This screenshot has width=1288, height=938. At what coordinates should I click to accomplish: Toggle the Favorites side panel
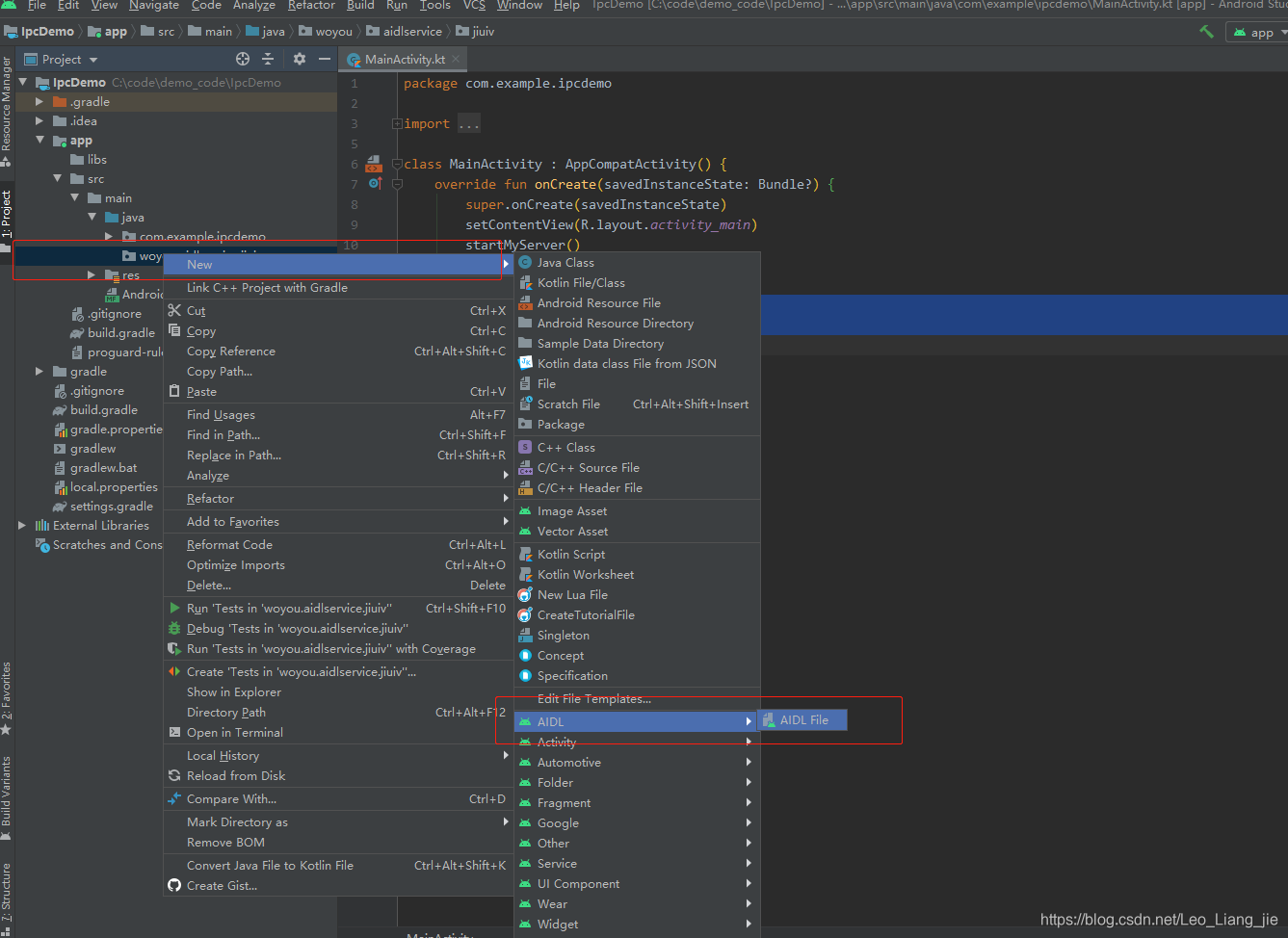pyautogui.click(x=7, y=698)
